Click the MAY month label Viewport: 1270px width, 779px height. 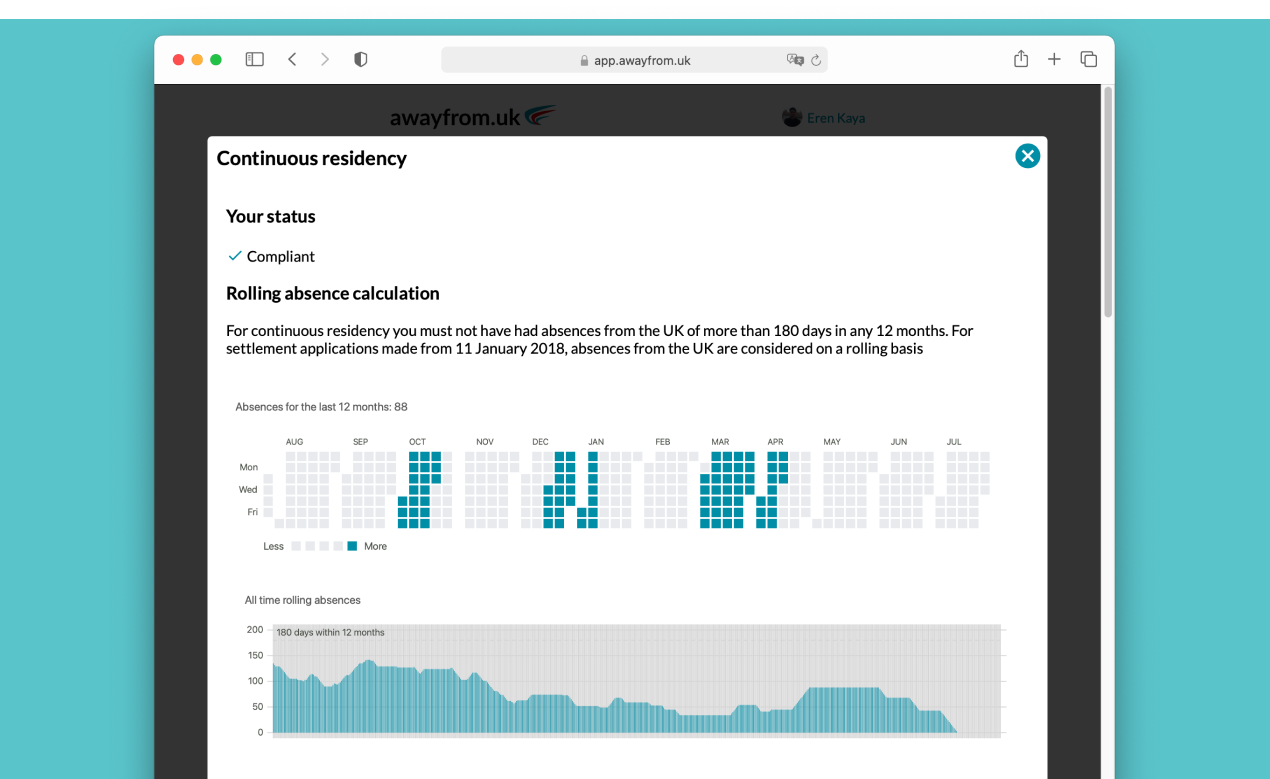tap(832, 442)
